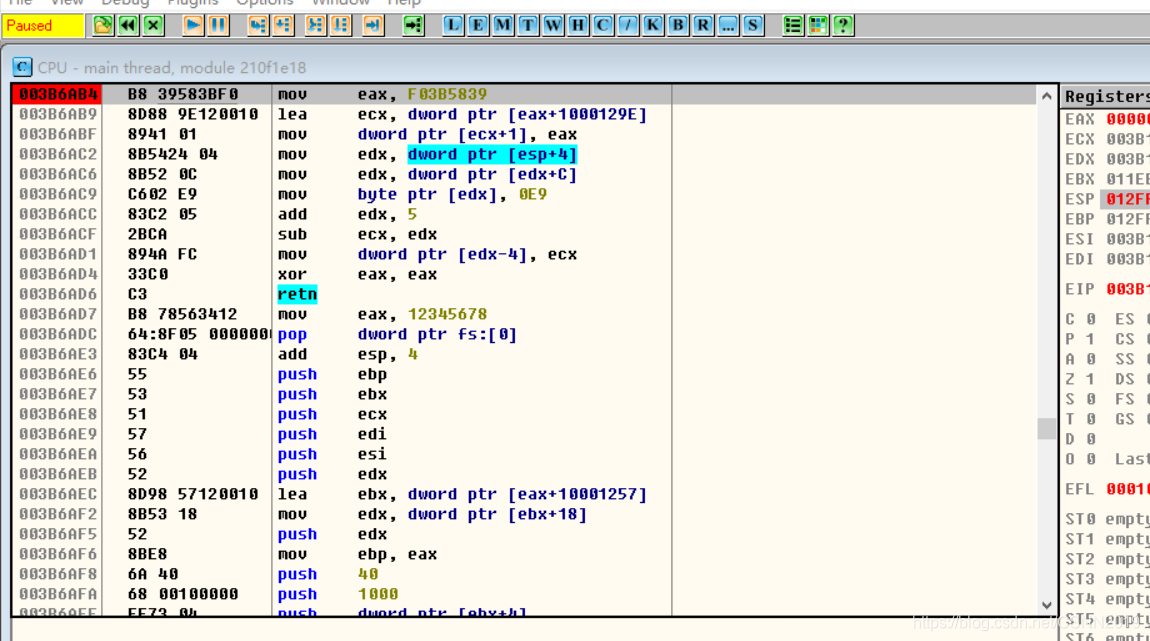1150x641 pixels.
Task: Close the debugged program with green X icon
Action: tap(153, 26)
